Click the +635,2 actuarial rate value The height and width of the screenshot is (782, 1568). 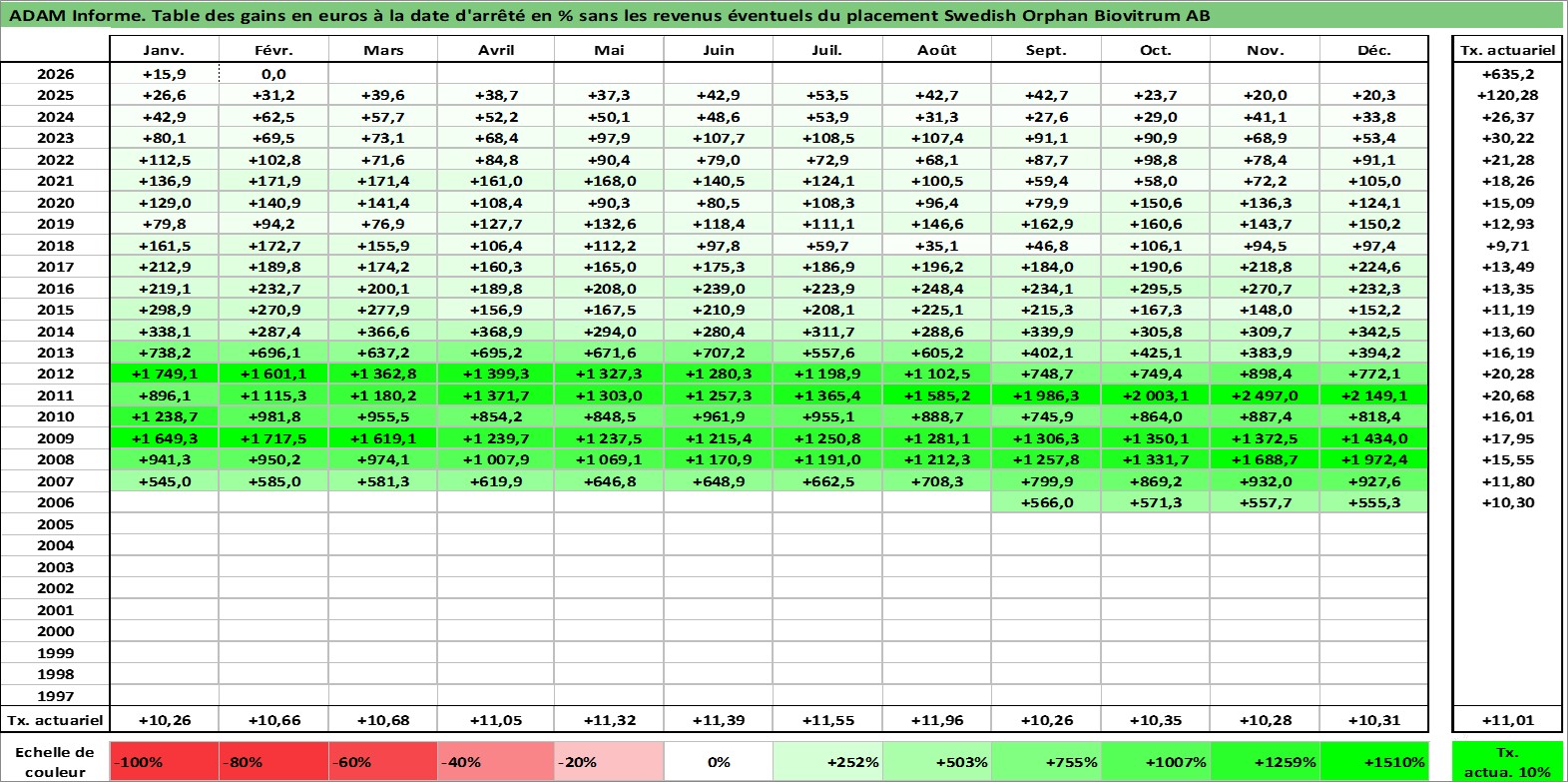click(x=1507, y=74)
